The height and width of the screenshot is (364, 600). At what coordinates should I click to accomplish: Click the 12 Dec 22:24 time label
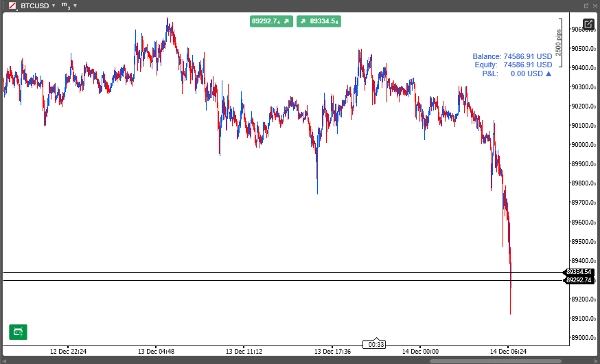[x=68, y=351]
